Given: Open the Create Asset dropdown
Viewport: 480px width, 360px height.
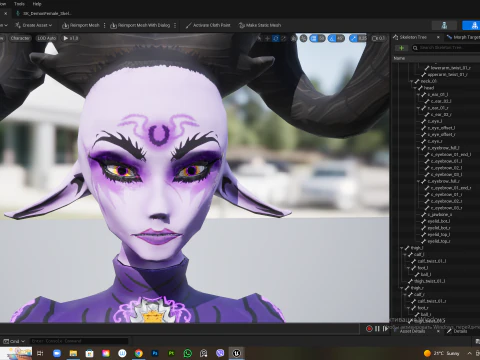Looking at the screenshot, I should (33, 25).
